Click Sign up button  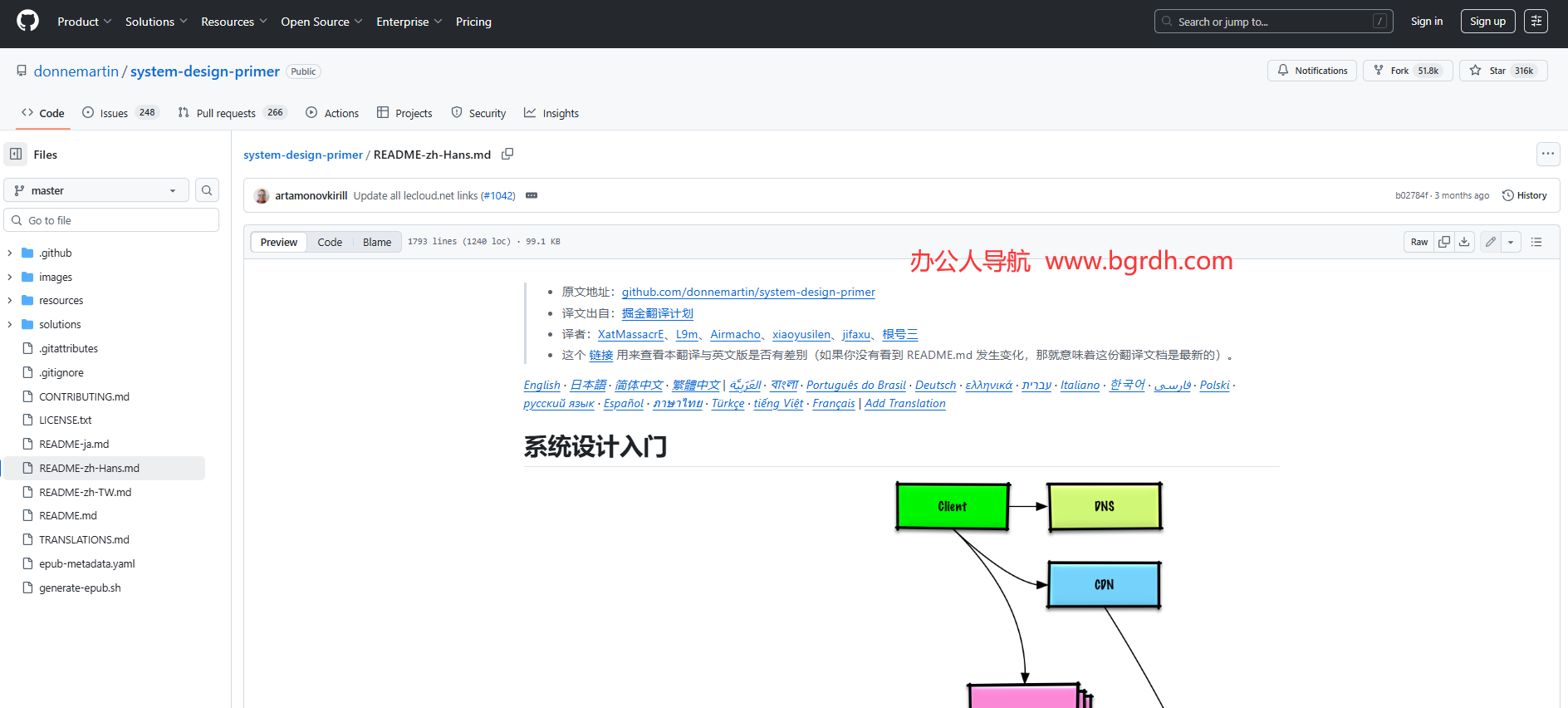[1487, 22]
